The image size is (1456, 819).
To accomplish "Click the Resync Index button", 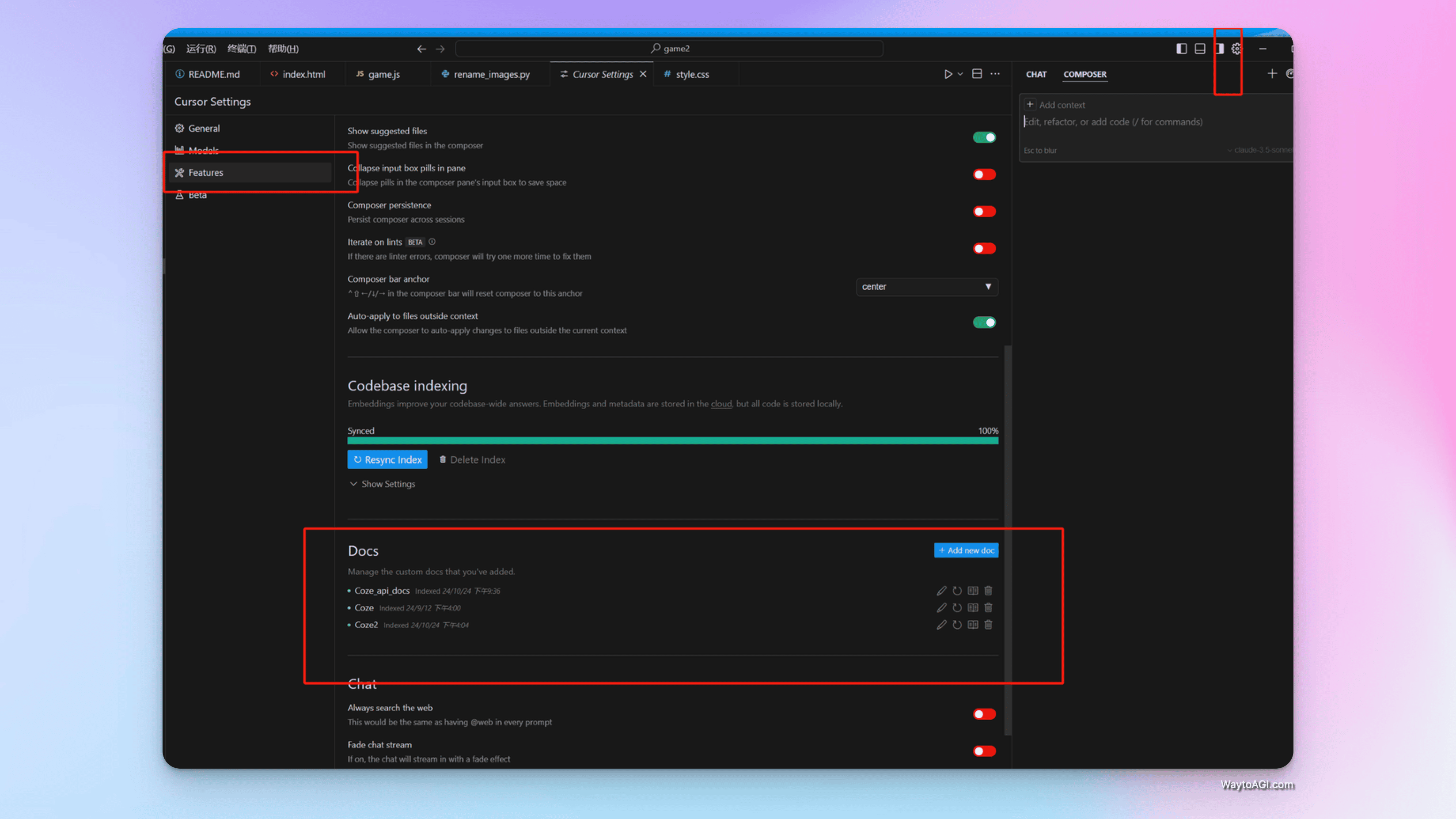I will coord(387,459).
